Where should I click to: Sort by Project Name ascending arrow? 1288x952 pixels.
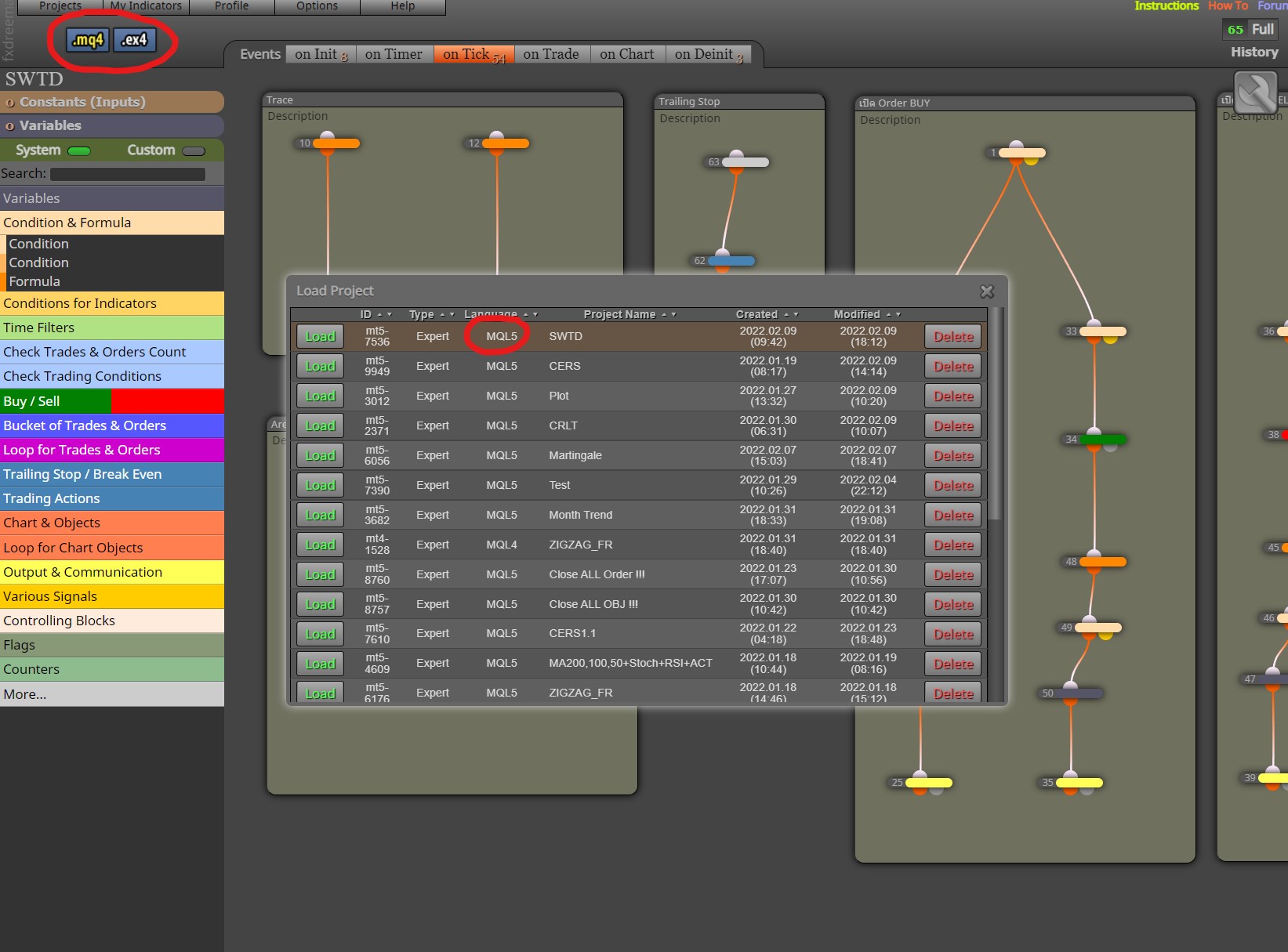click(x=664, y=314)
